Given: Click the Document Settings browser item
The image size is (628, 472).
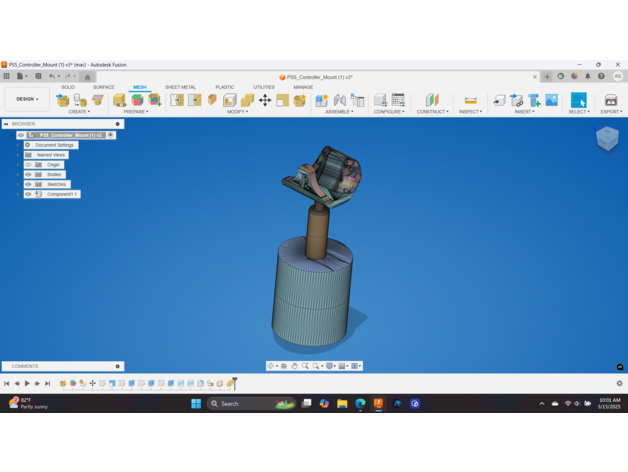Looking at the screenshot, I should pyautogui.click(x=54, y=145).
